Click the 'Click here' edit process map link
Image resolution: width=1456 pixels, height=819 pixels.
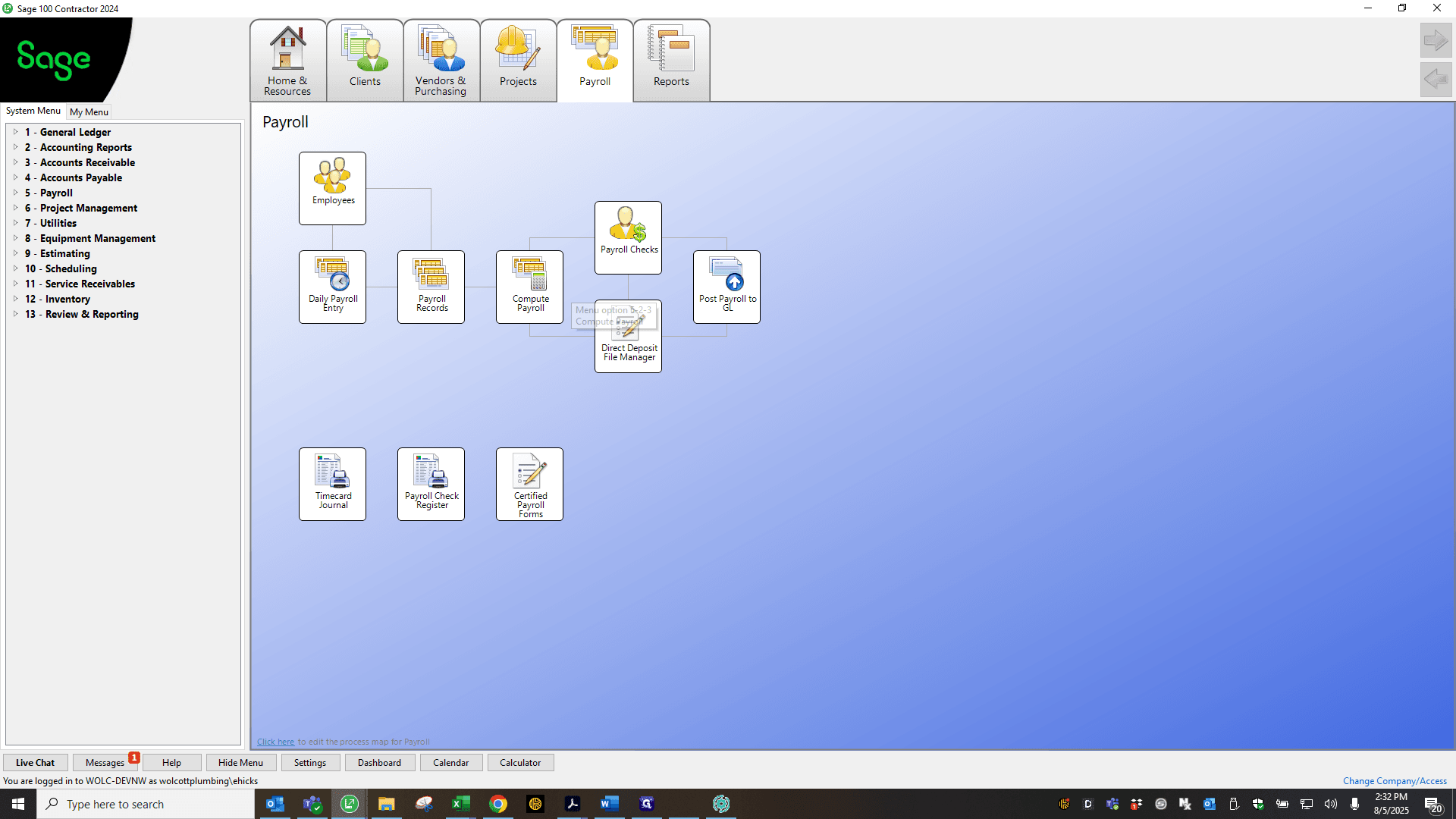coord(275,742)
